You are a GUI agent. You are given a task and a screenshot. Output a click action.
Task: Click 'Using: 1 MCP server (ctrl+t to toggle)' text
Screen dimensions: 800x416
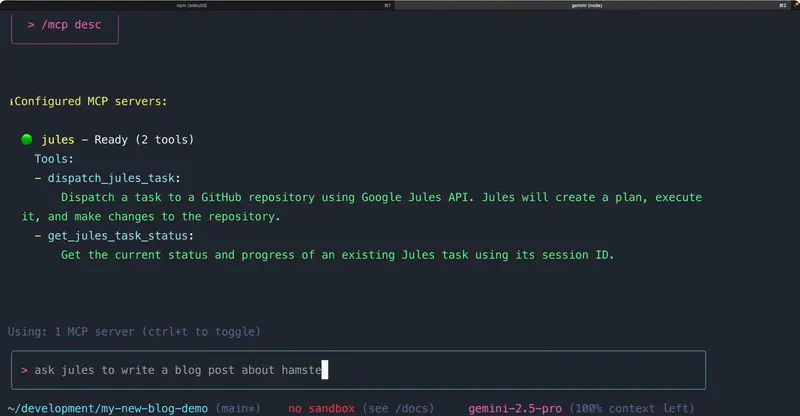click(134, 332)
